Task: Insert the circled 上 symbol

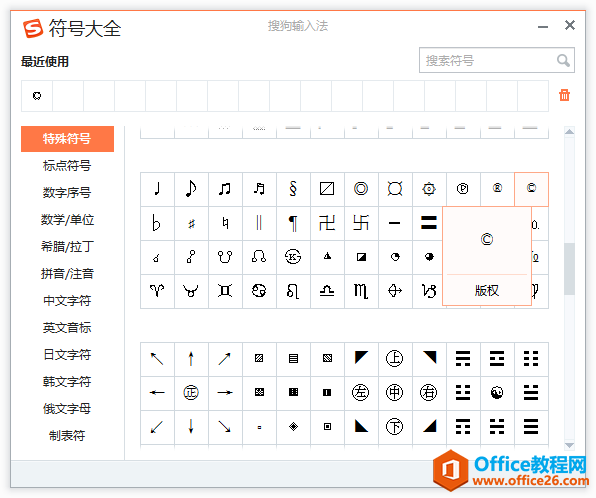Action: pyautogui.click(x=395, y=358)
